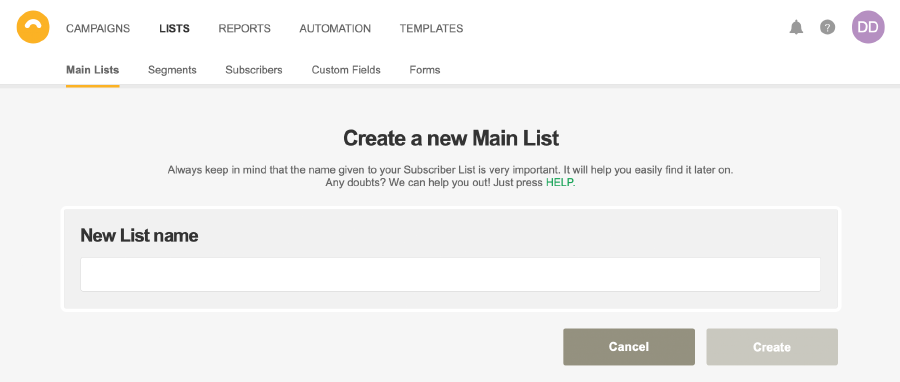Screen dimensions: 900x382
Task: Navigate to Reports
Action: click(x=245, y=28)
